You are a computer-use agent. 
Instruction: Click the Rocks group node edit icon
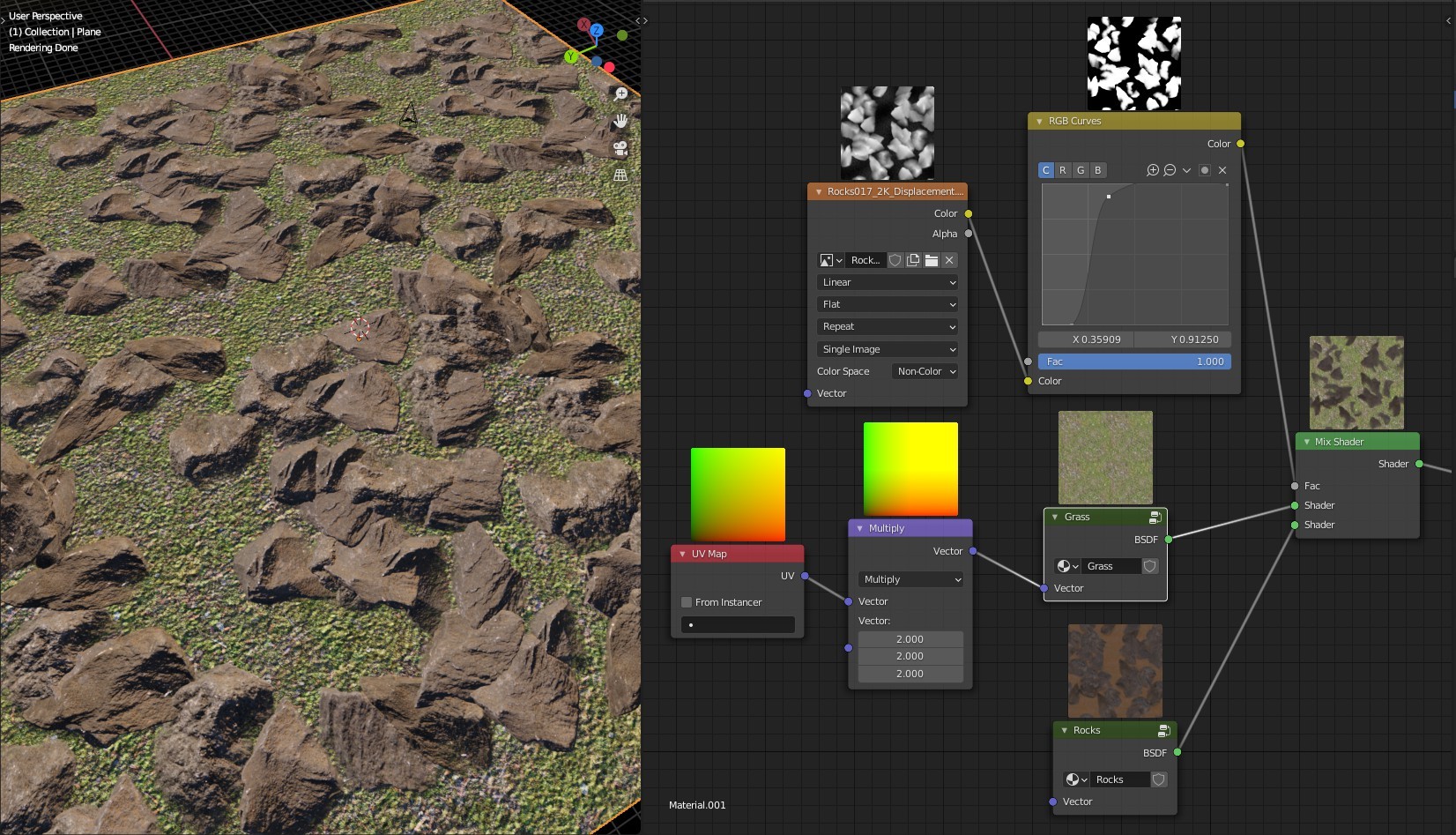(x=1163, y=731)
